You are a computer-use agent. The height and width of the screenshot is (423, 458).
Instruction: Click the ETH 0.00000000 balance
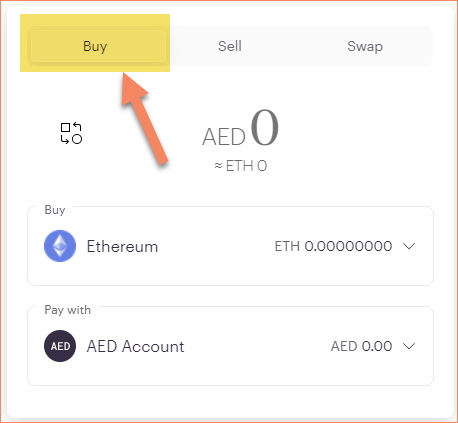pos(333,246)
